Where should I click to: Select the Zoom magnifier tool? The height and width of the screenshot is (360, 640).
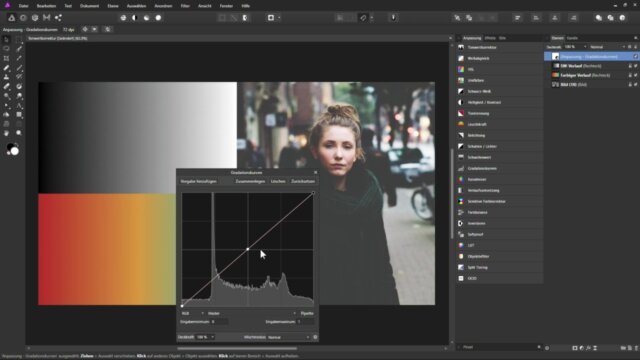(x=19, y=133)
